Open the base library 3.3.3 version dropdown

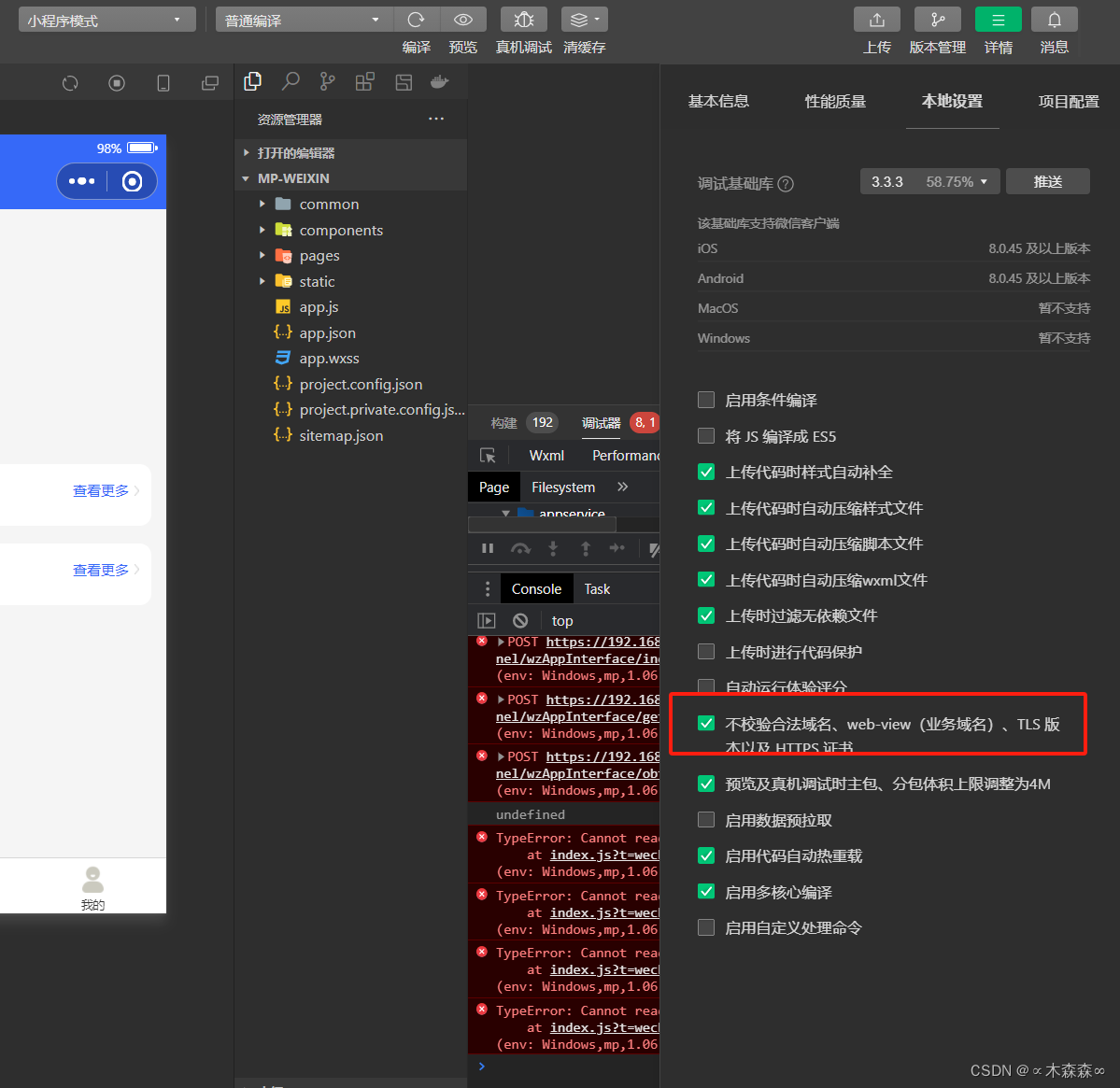tap(929, 182)
